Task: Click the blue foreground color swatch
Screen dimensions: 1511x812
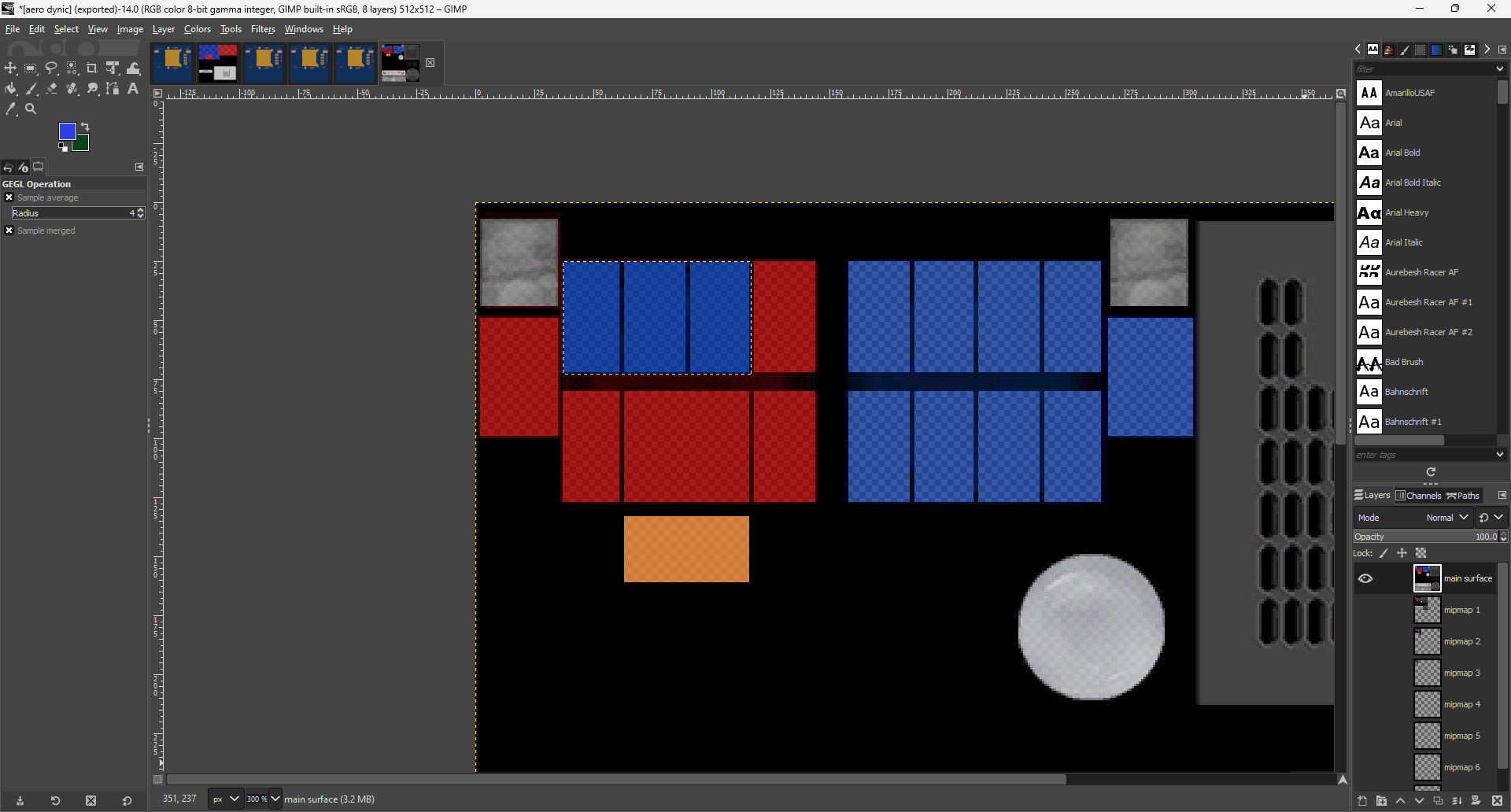Action: pyautogui.click(x=68, y=131)
